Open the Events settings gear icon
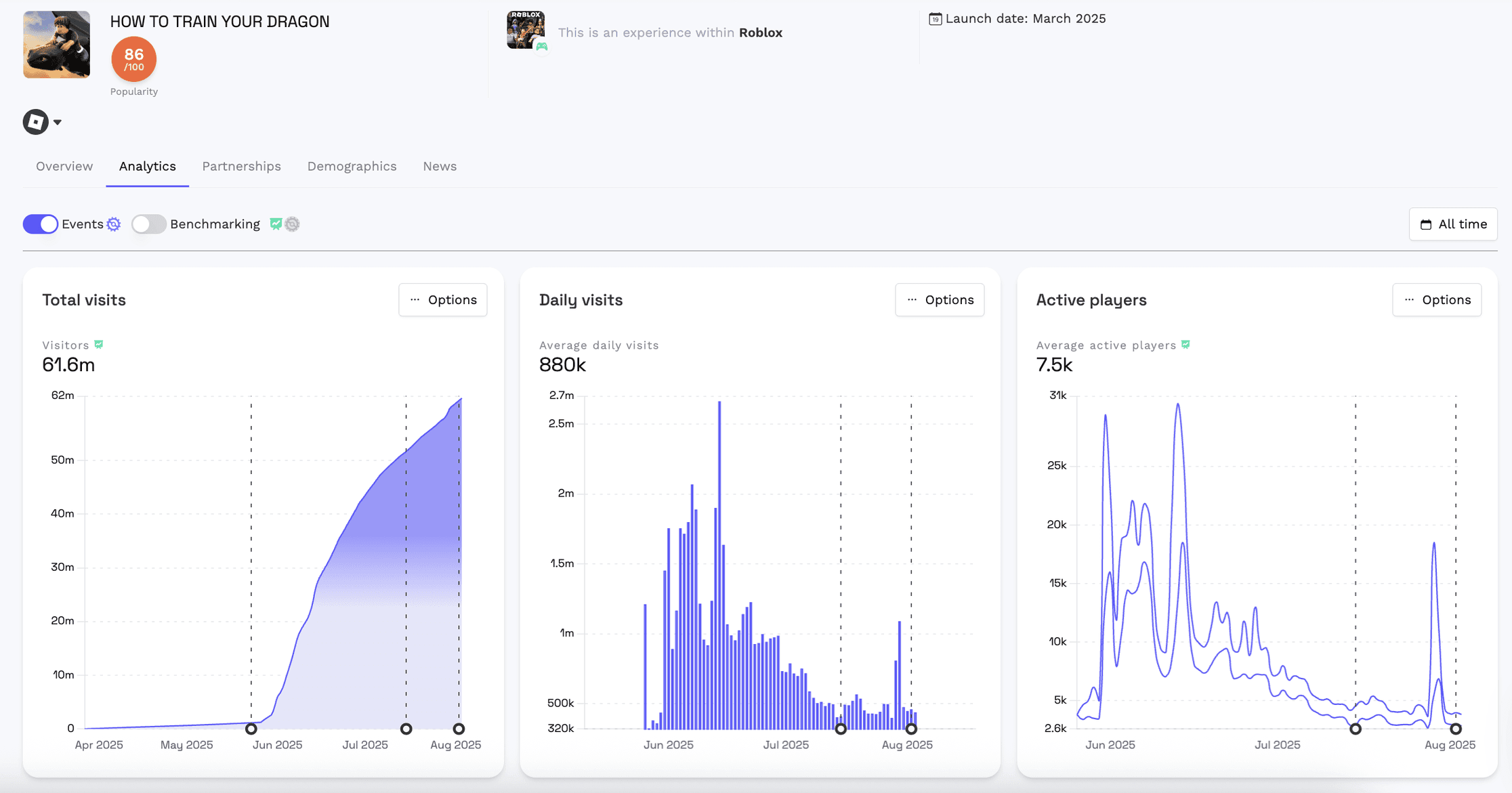This screenshot has width=1512, height=793. coord(113,224)
